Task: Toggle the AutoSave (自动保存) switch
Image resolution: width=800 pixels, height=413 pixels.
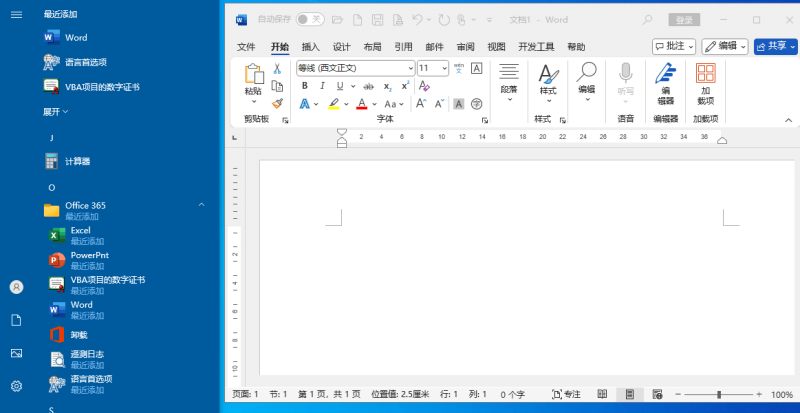Action: click(x=310, y=19)
